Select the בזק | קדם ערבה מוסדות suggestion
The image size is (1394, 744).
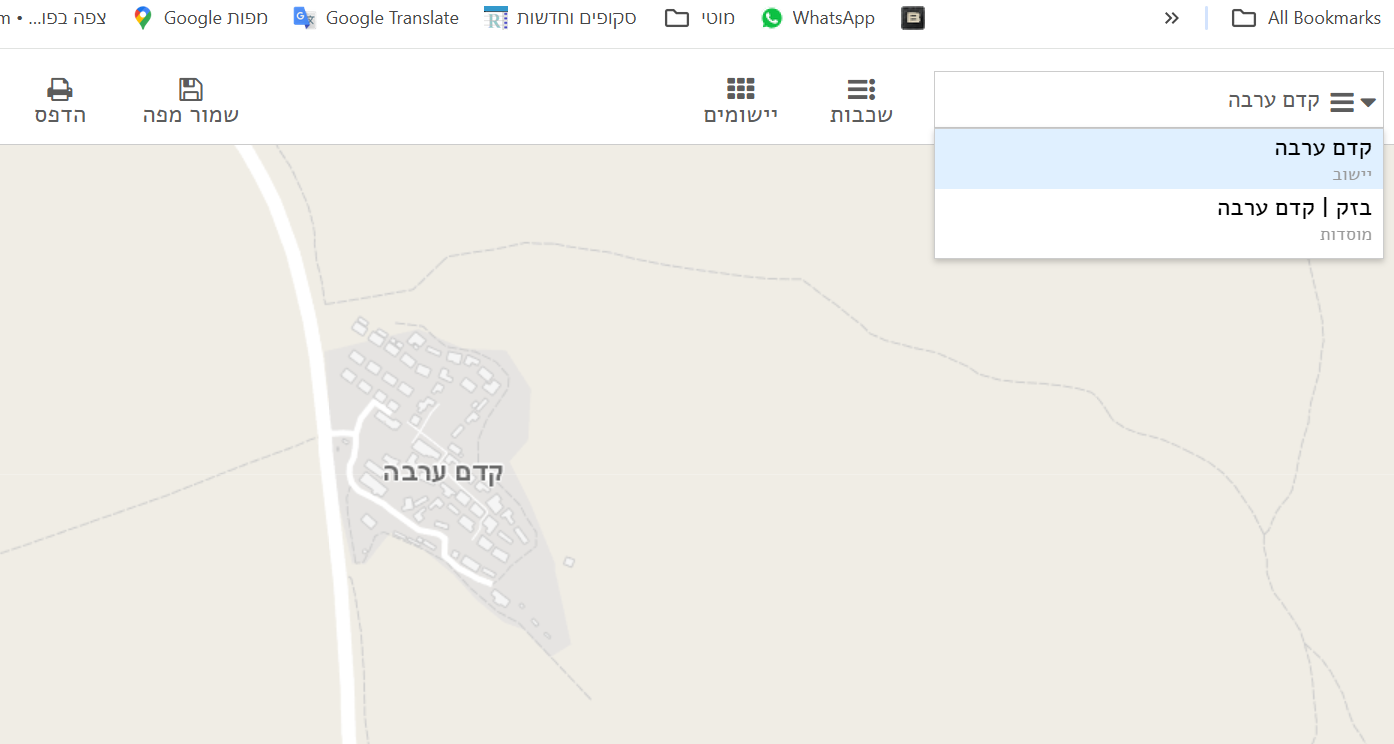coord(1158,220)
